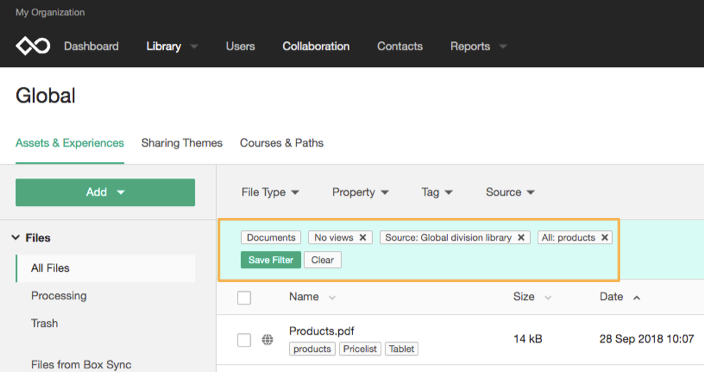The image size is (704, 372).
Task: Expand the Reports menu arrow
Action: (x=503, y=46)
